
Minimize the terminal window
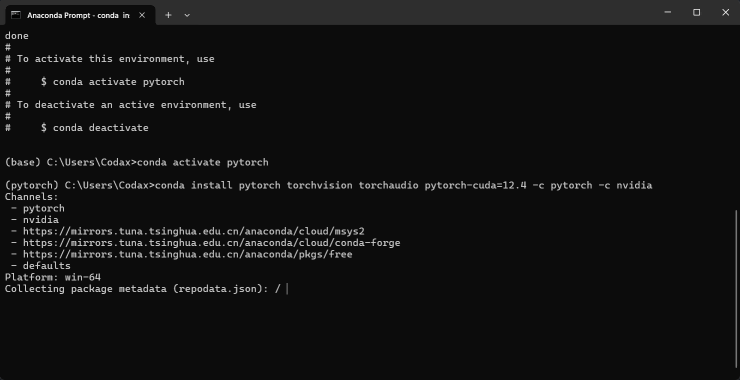[x=667, y=12]
